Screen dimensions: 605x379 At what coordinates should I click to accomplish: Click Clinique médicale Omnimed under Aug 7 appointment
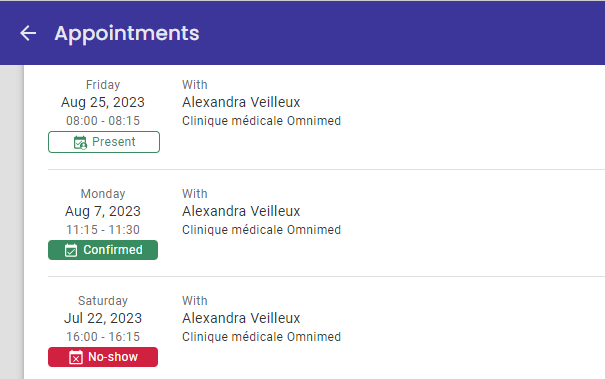[262, 230]
